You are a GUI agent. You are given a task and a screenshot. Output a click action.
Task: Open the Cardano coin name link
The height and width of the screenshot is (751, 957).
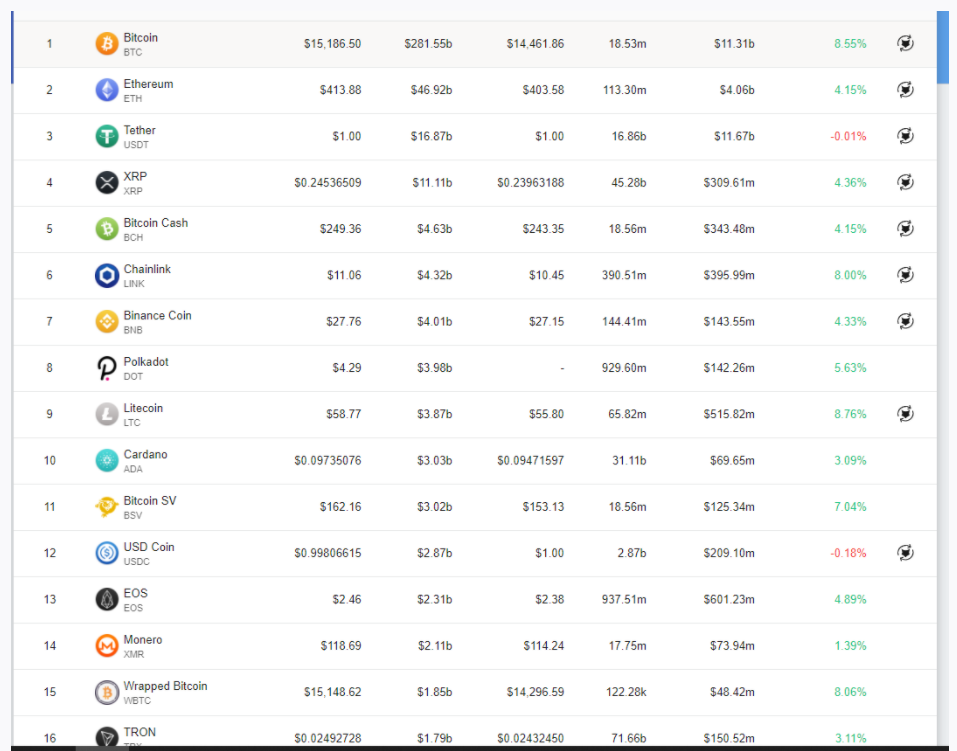coord(145,454)
